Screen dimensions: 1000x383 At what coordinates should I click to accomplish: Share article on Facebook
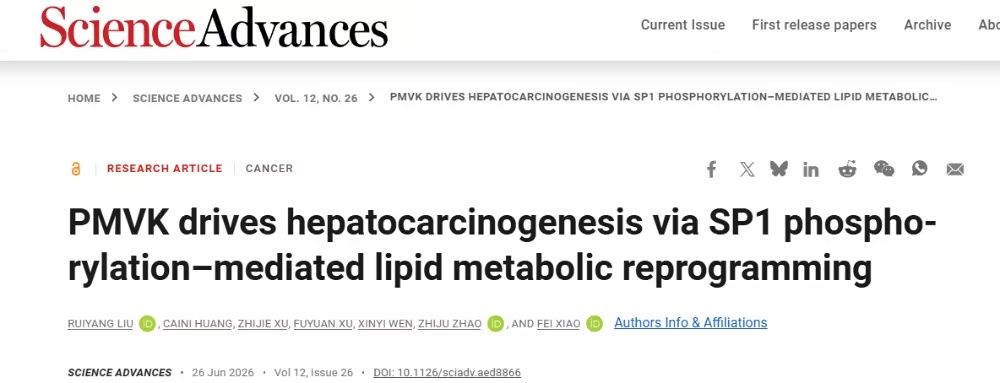pyautogui.click(x=712, y=169)
